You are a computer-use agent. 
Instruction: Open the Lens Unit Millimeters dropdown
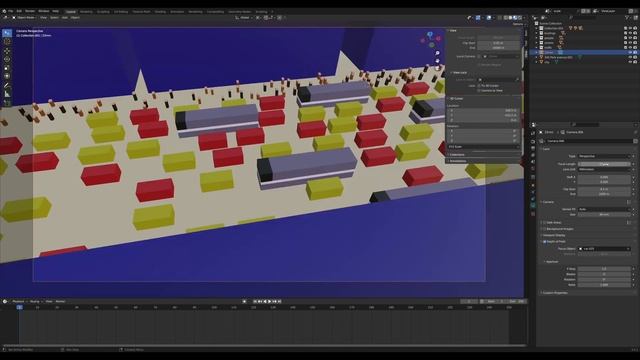tap(604, 169)
